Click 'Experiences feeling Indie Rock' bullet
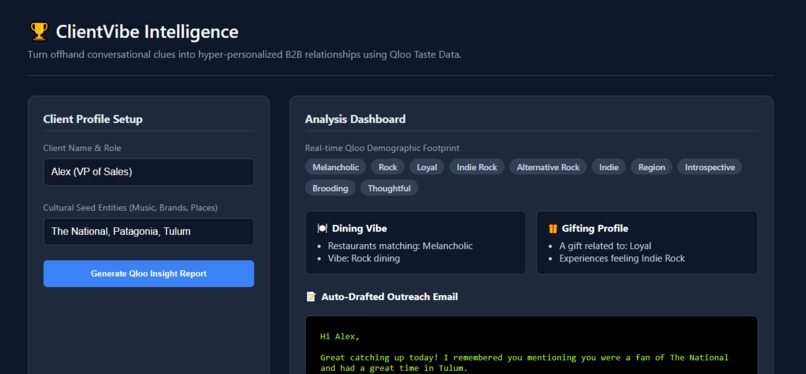Viewport: 806px width, 374px height. click(x=622, y=258)
